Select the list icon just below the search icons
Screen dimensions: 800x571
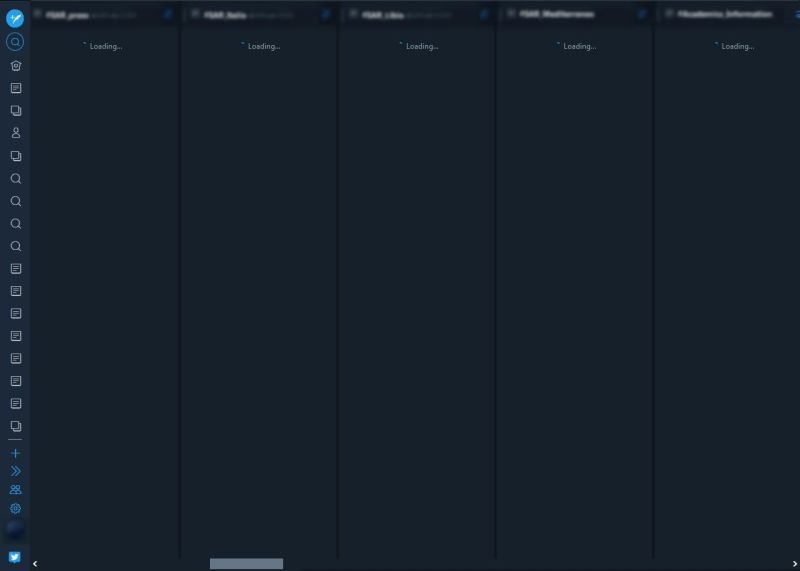coord(16,268)
